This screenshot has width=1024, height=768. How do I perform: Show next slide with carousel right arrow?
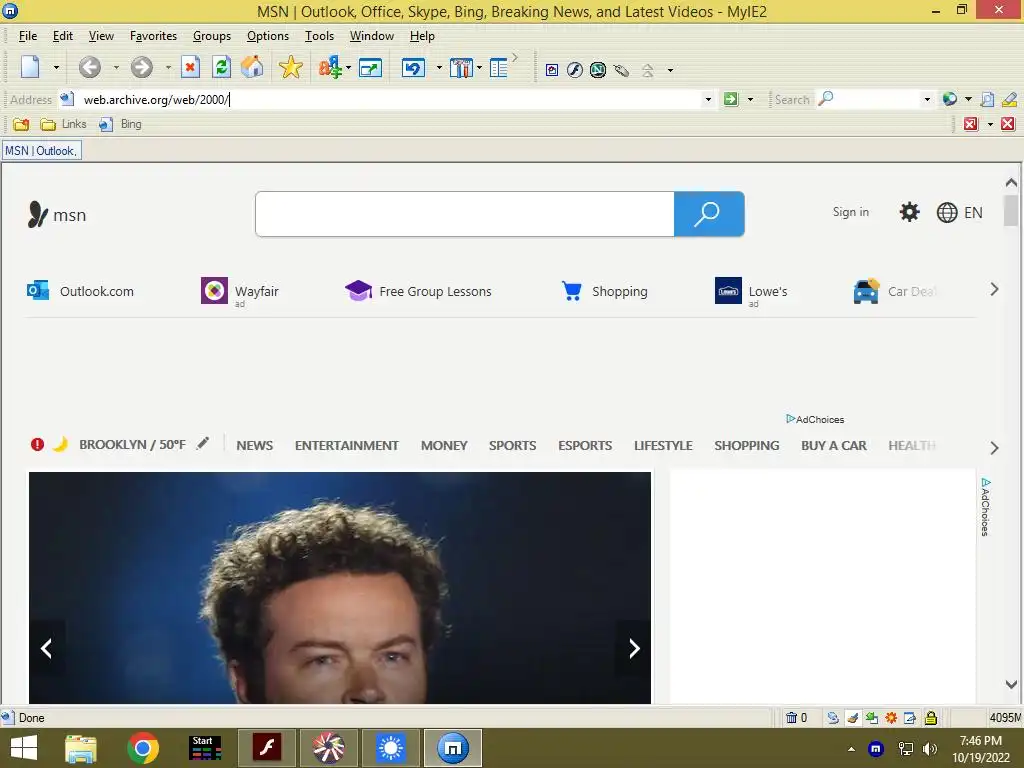point(633,648)
